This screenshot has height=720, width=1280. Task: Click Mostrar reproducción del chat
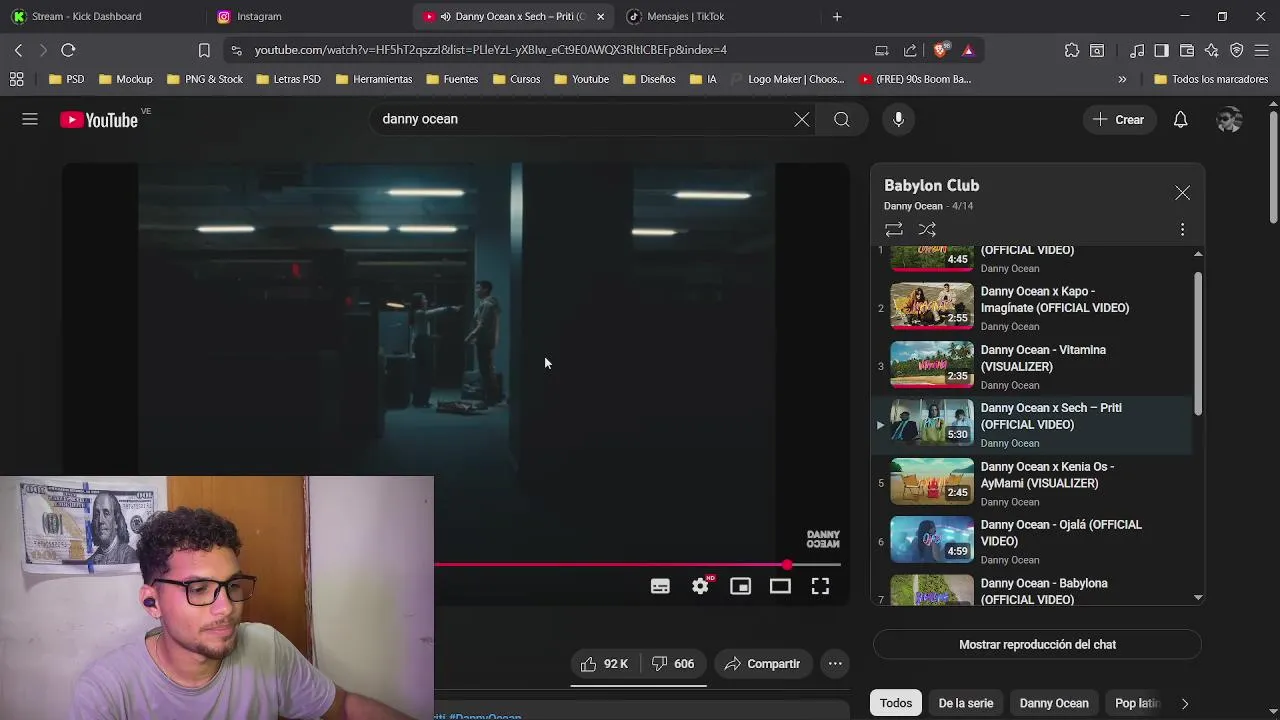pyautogui.click(x=1037, y=645)
